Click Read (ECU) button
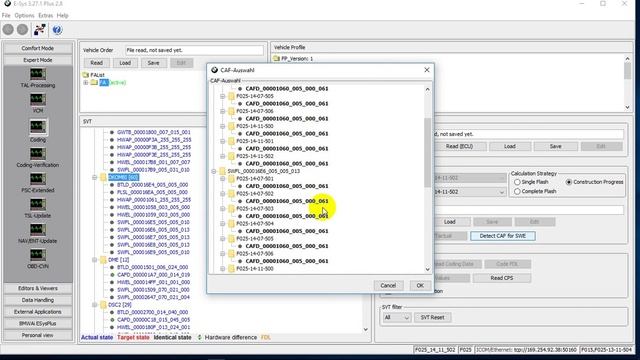The height and width of the screenshot is (360, 640). point(459,146)
